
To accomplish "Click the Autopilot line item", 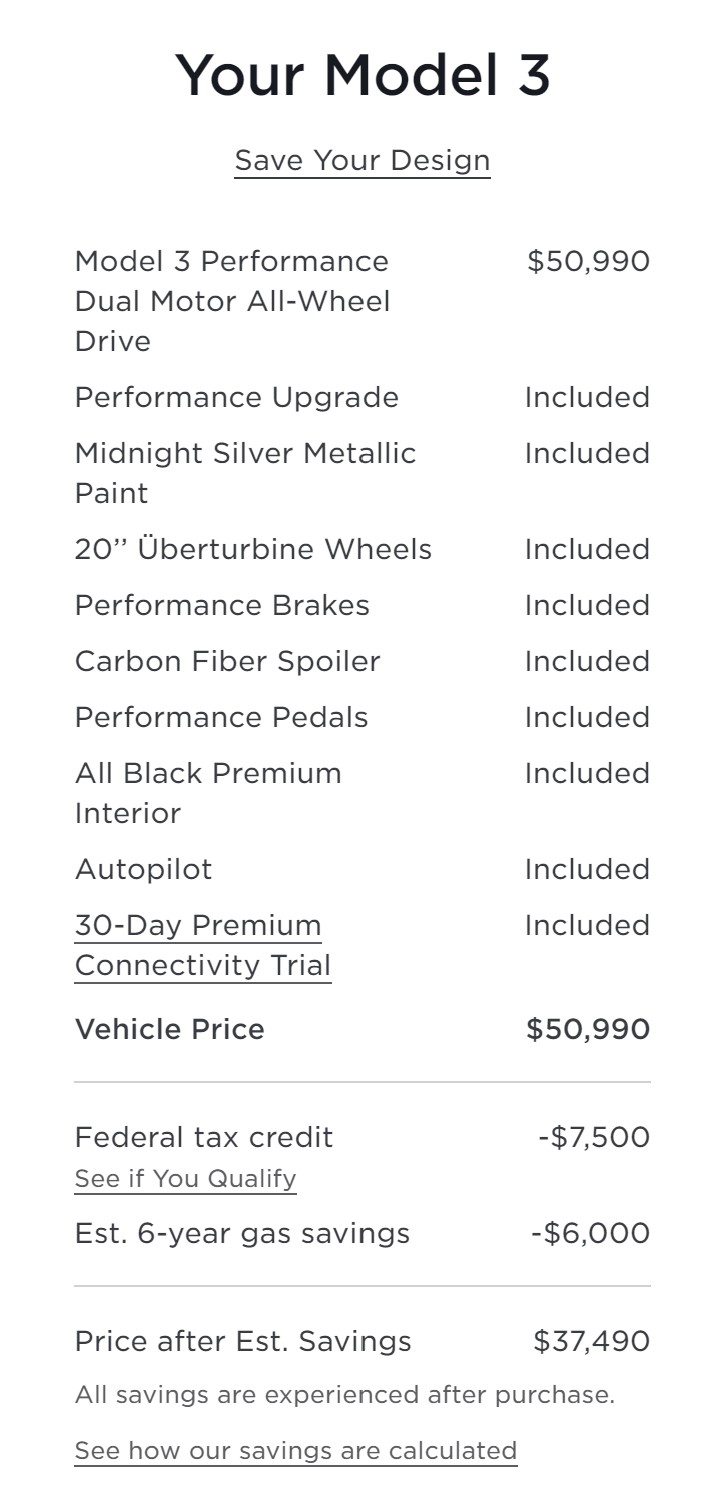I will tap(143, 869).
